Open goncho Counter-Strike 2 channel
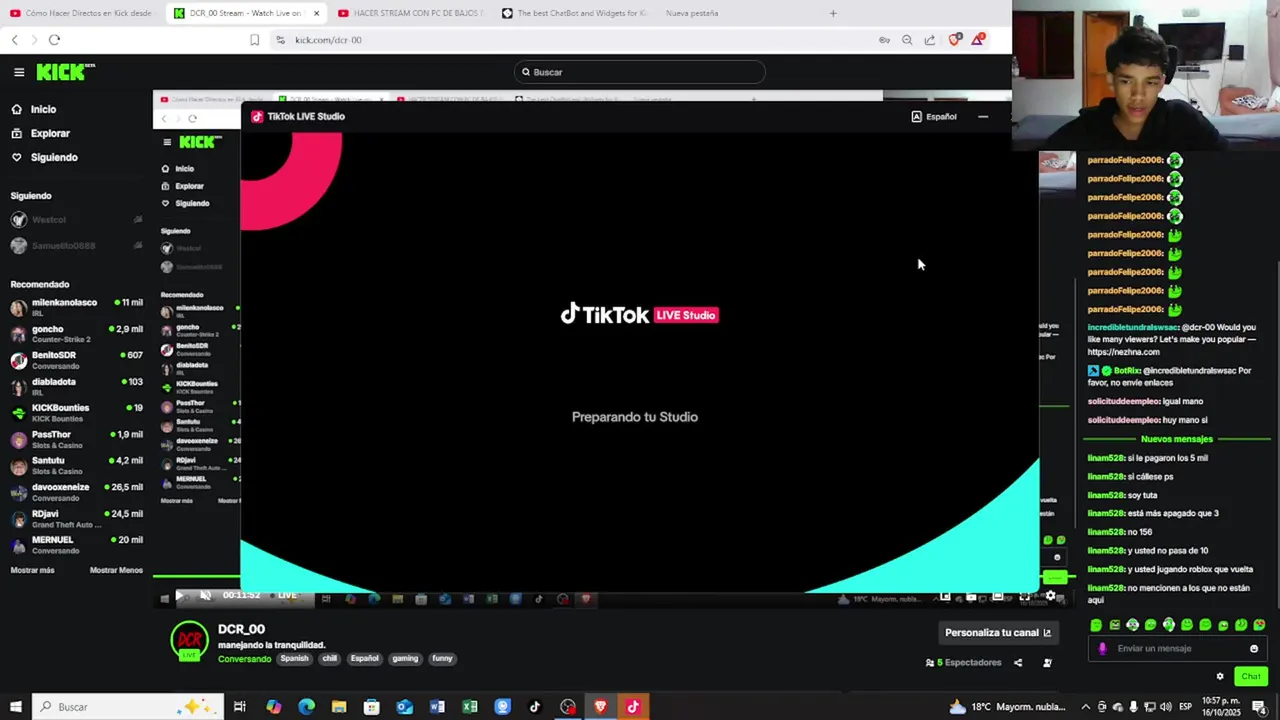Image resolution: width=1280 pixels, height=720 pixels. [x=75, y=334]
